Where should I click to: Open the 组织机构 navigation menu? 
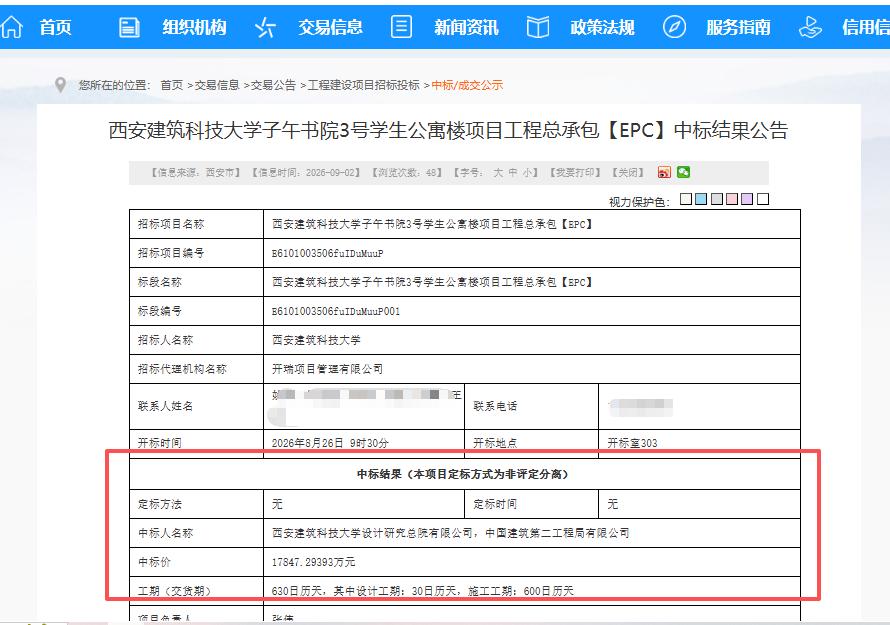click(x=194, y=27)
